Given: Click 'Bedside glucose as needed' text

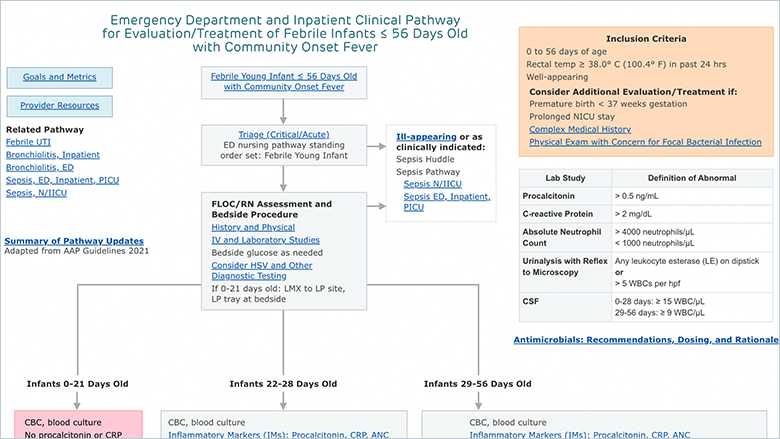Looking at the screenshot, I should coord(267,253).
